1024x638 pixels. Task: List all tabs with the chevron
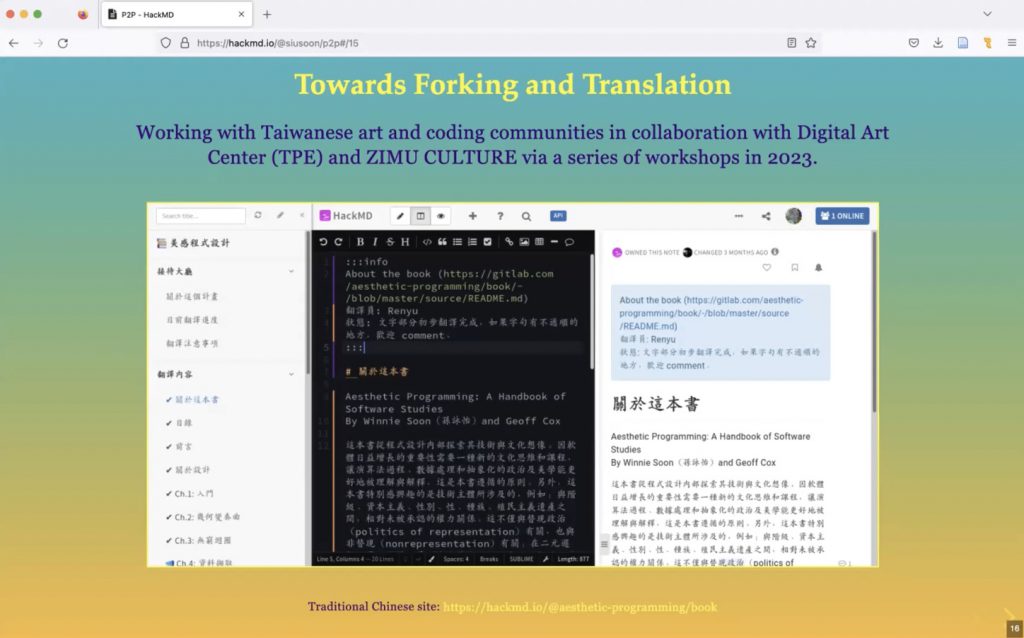[987, 14]
